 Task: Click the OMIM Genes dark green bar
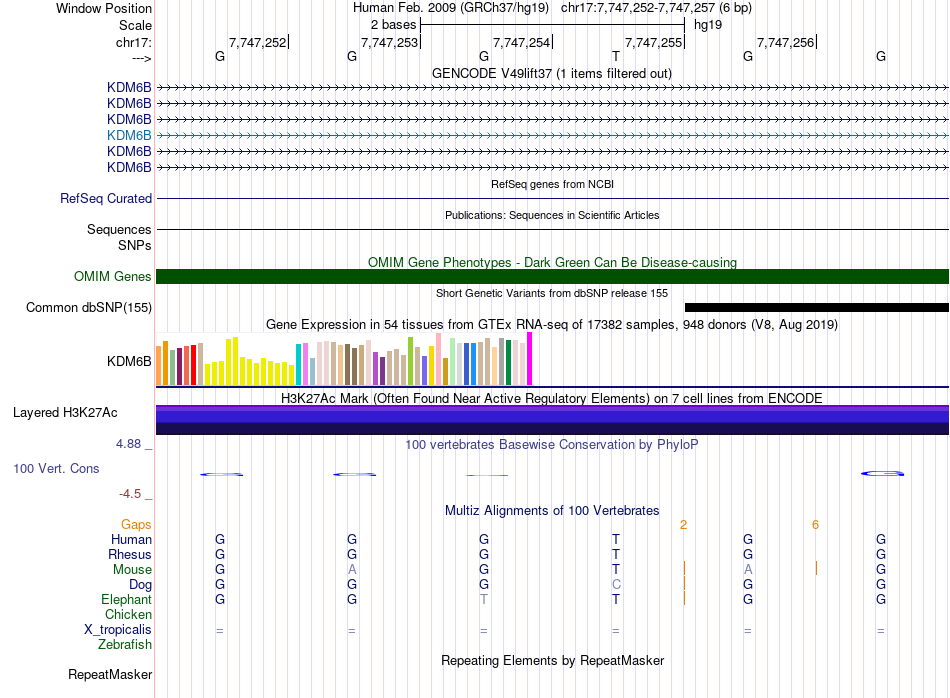coord(552,276)
